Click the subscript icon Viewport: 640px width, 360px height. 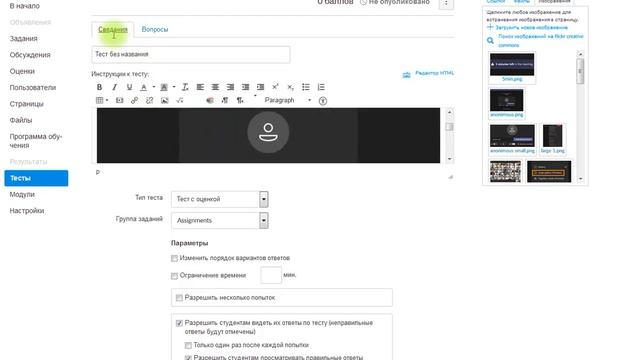(x=290, y=87)
